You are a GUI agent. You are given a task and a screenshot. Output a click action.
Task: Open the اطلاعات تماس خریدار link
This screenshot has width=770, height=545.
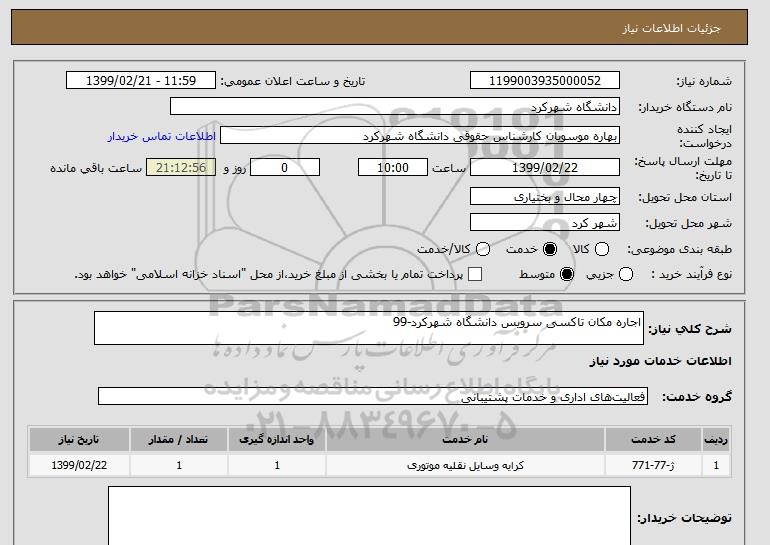[162, 136]
